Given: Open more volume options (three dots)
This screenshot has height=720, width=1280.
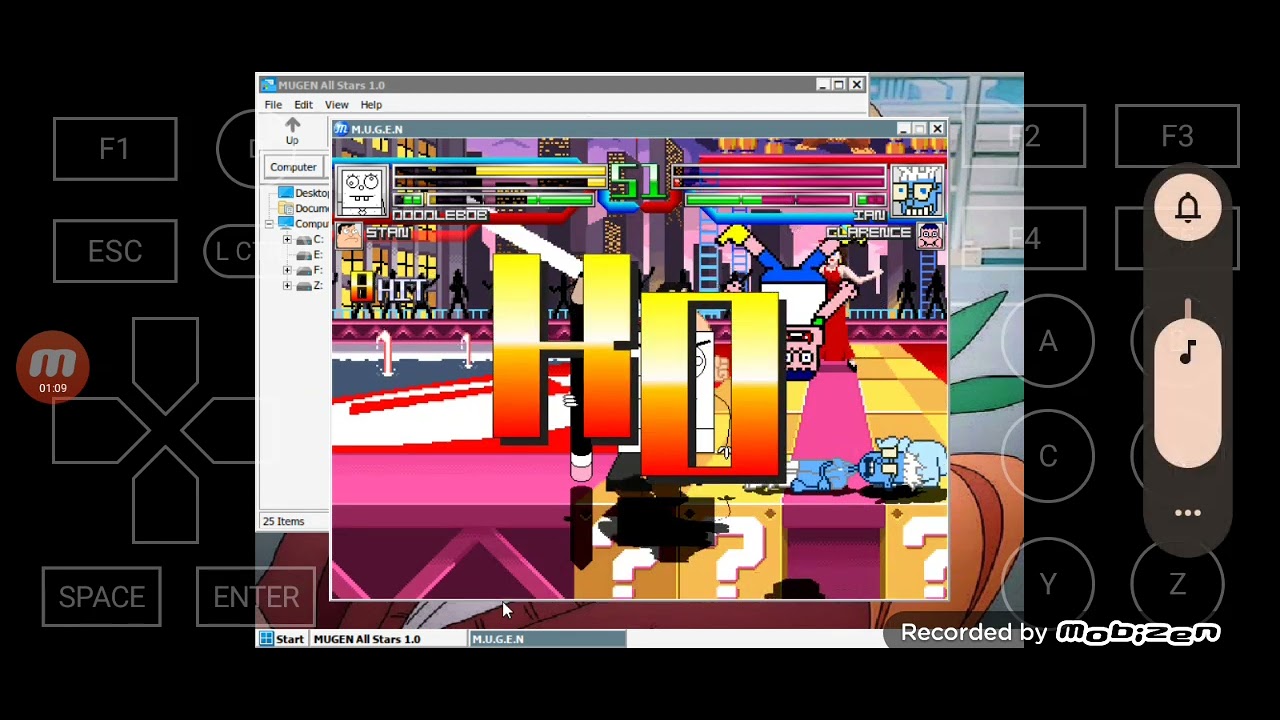Looking at the screenshot, I should pyautogui.click(x=1188, y=513).
